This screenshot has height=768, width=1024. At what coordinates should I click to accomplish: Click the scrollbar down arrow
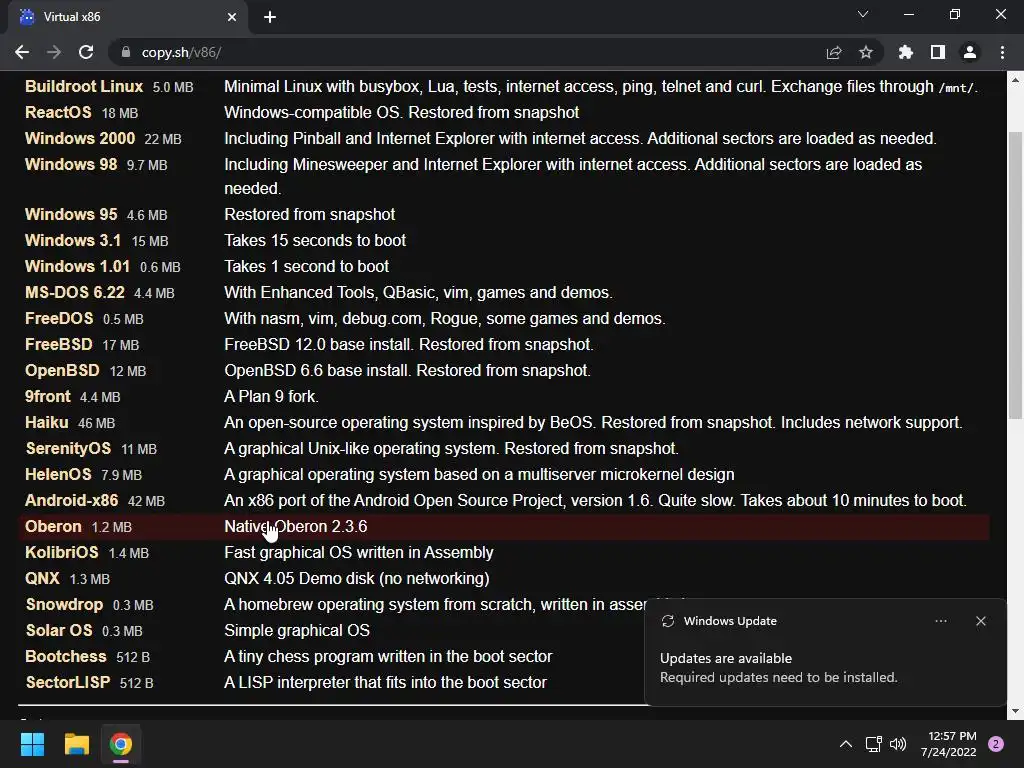pos(1016,711)
